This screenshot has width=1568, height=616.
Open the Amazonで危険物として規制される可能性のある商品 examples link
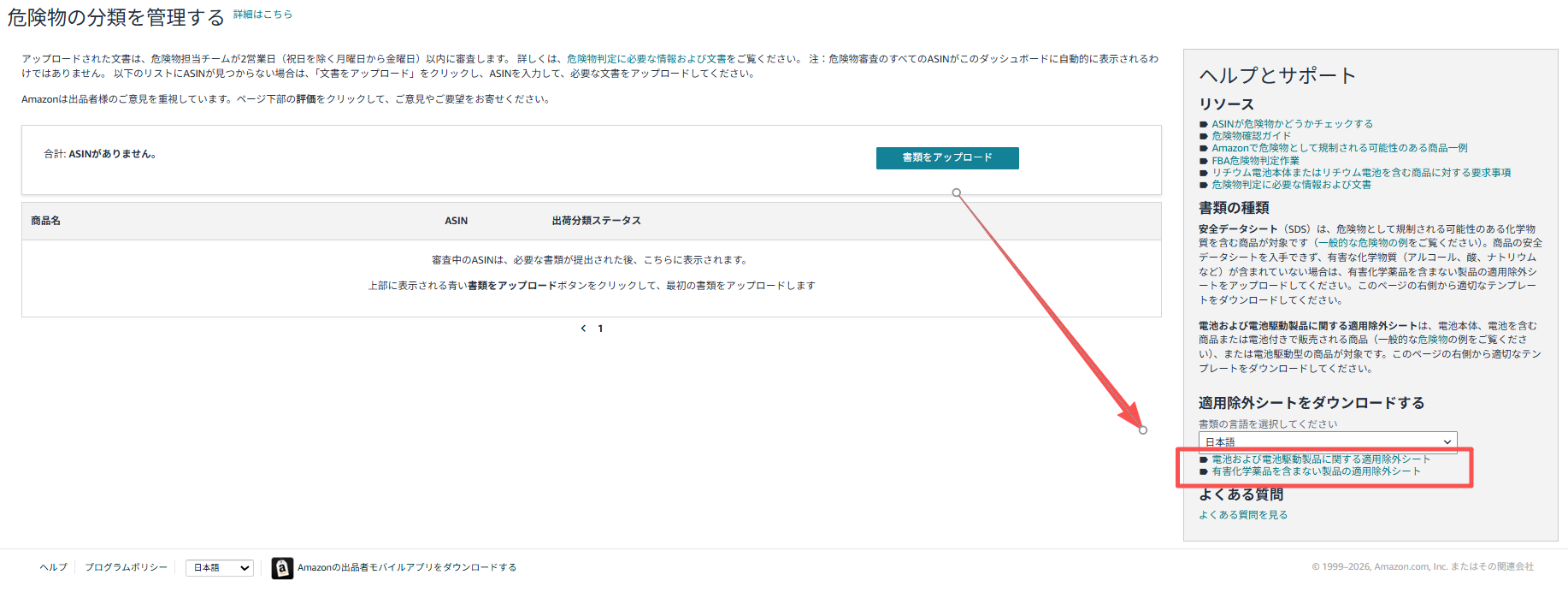(x=1339, y=148)
